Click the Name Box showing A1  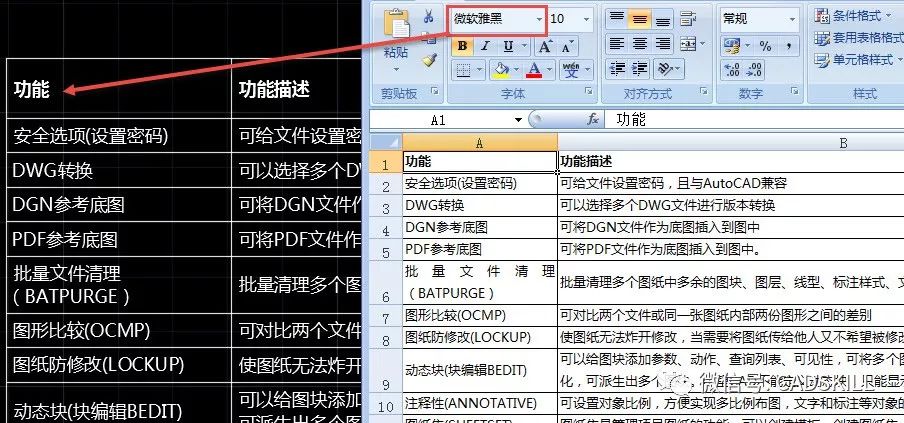point(441,120)
